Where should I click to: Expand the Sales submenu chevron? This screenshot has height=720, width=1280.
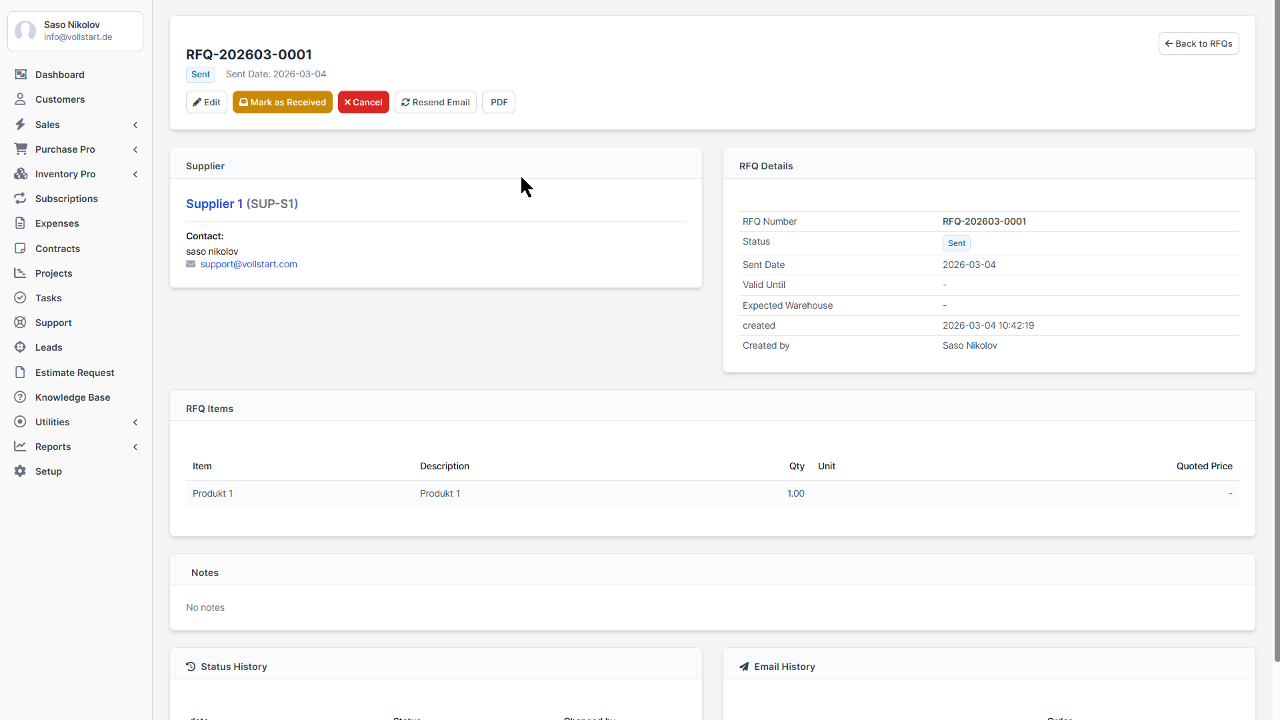(x=135, y=125)
